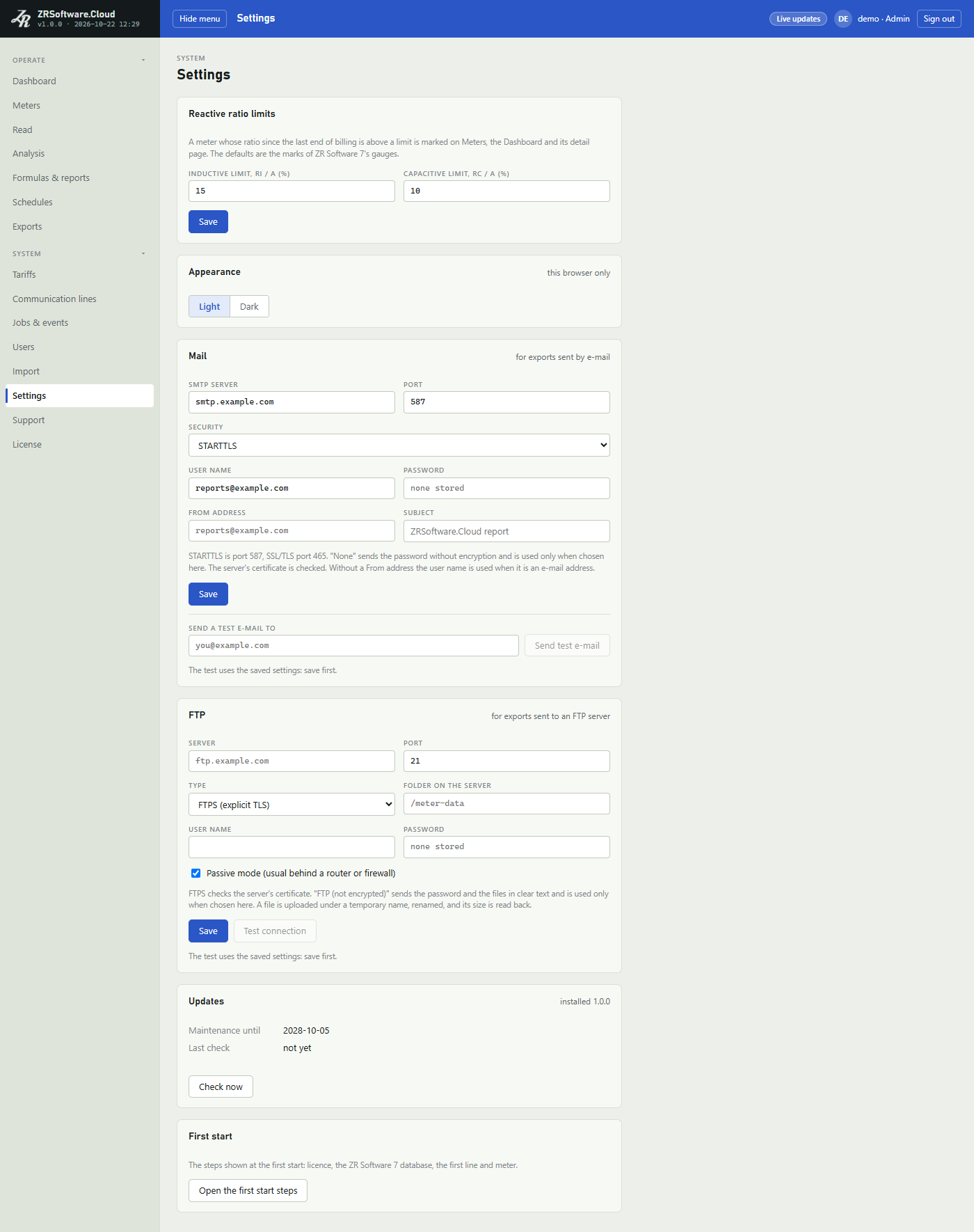The image size is (974, 1232).
Task: Focus the Inductive limit field
Action: [x=292, y=191]
